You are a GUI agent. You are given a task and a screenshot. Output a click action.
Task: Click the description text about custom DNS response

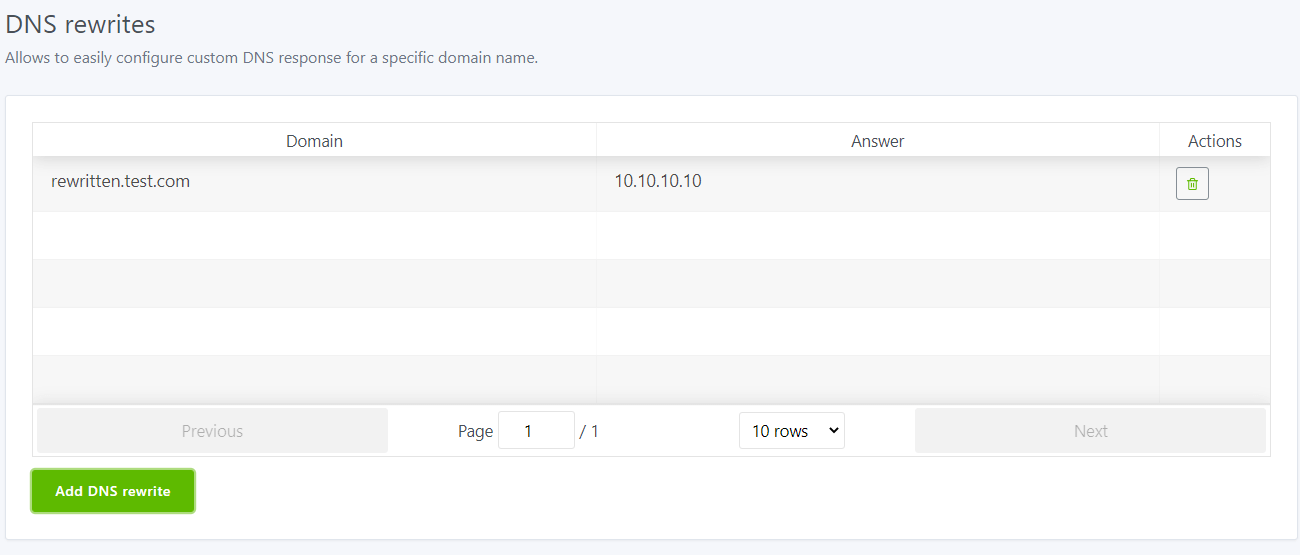[x=272, y=58]
